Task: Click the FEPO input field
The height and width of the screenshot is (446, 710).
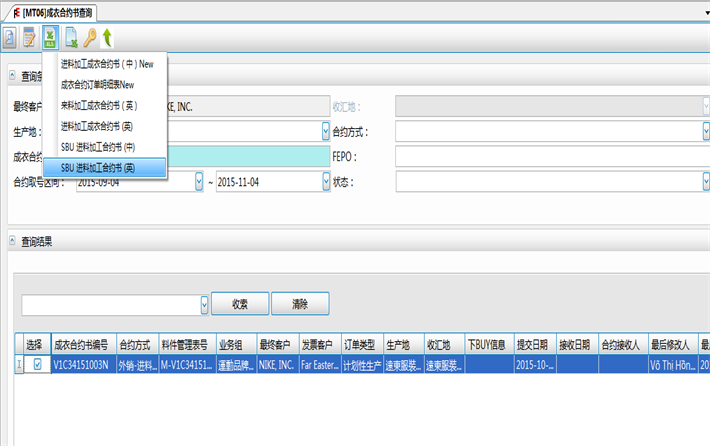Action: [550, 157]
